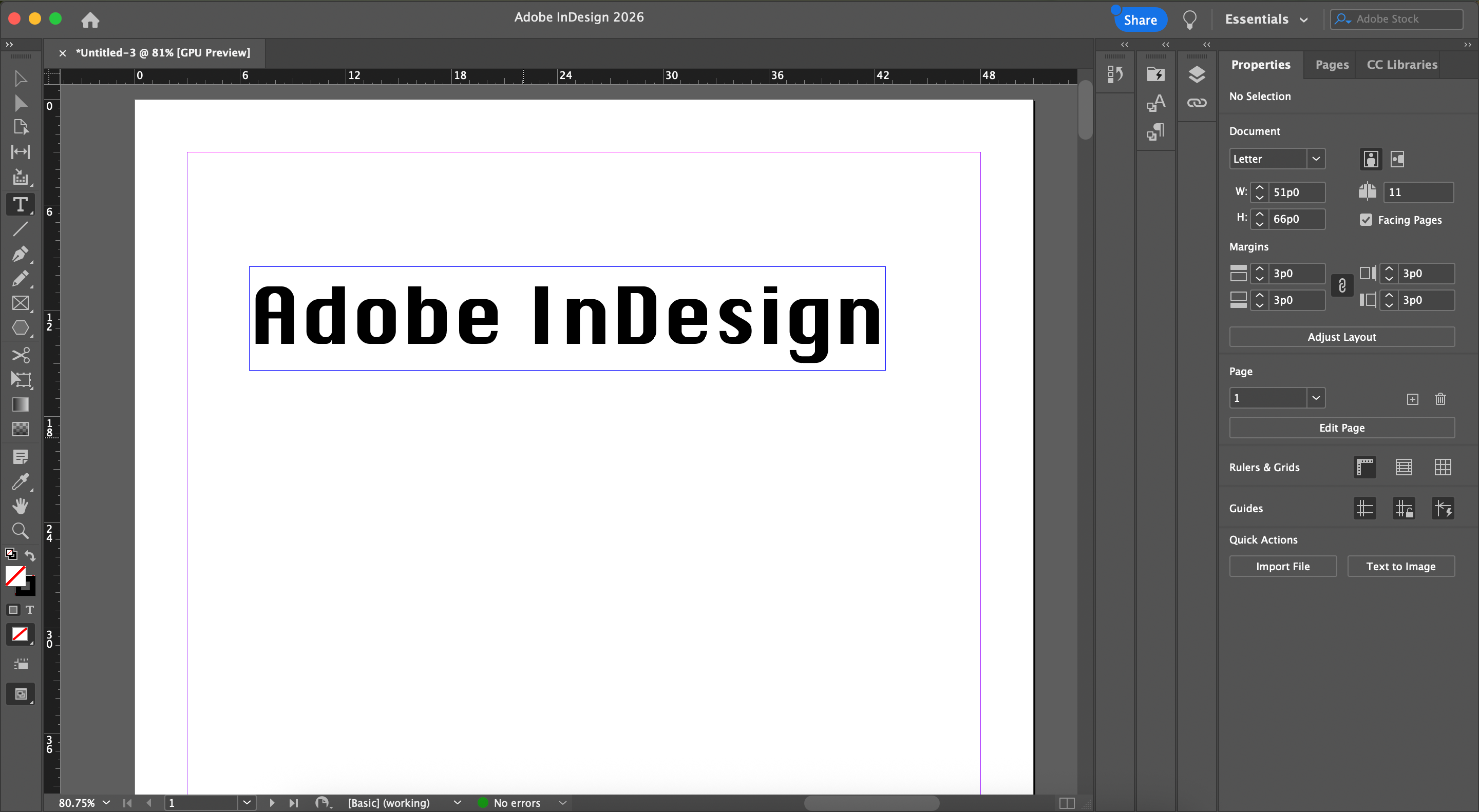Open the Letter page size dropdown
1479x812 pixels.
[x=1315, y=159]
